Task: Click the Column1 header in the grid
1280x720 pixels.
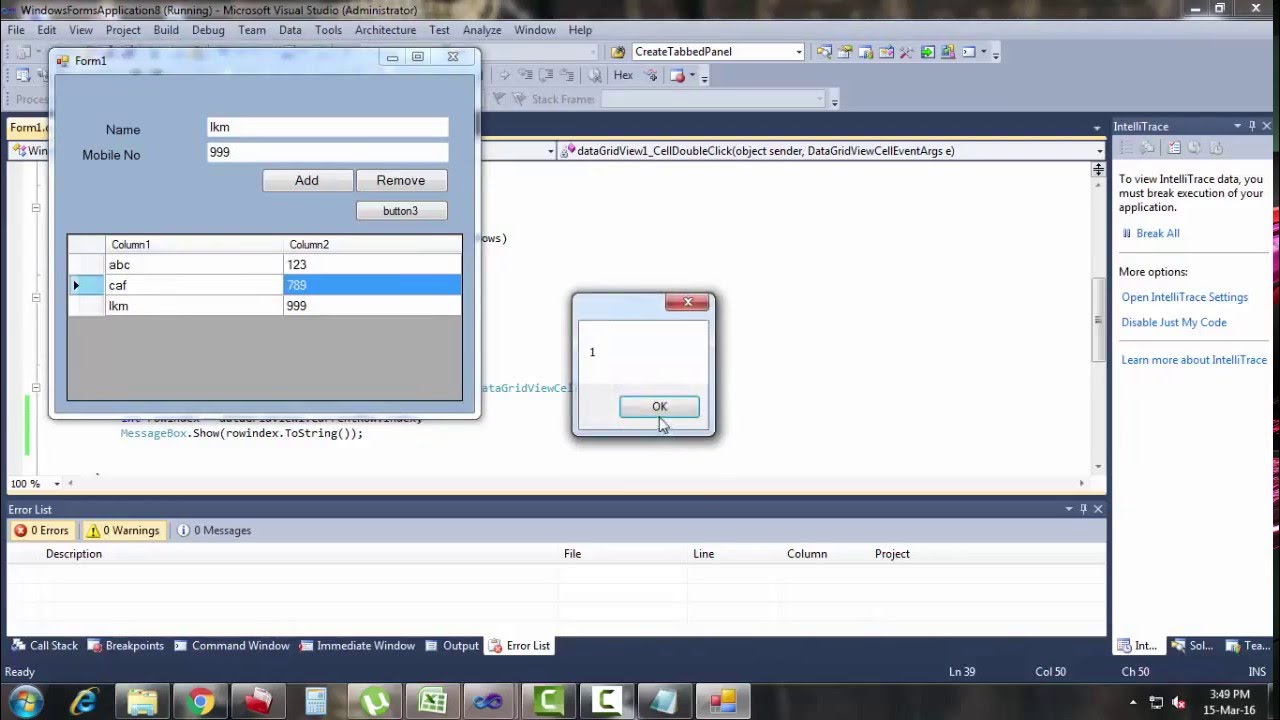Action: 194,244
